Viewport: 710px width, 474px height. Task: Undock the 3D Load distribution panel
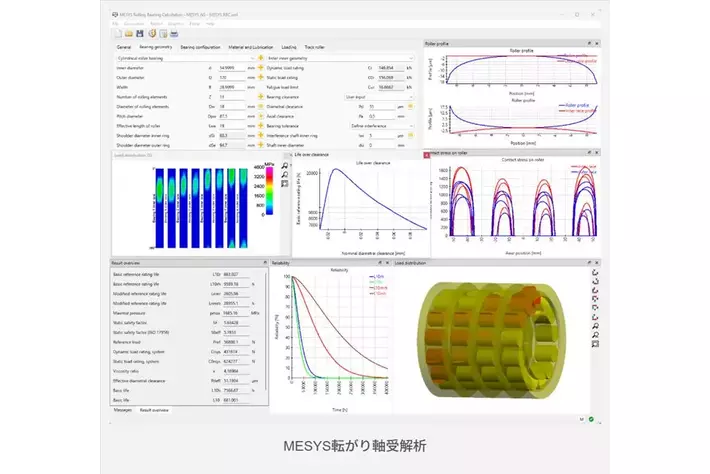click(x=589, y=263)
